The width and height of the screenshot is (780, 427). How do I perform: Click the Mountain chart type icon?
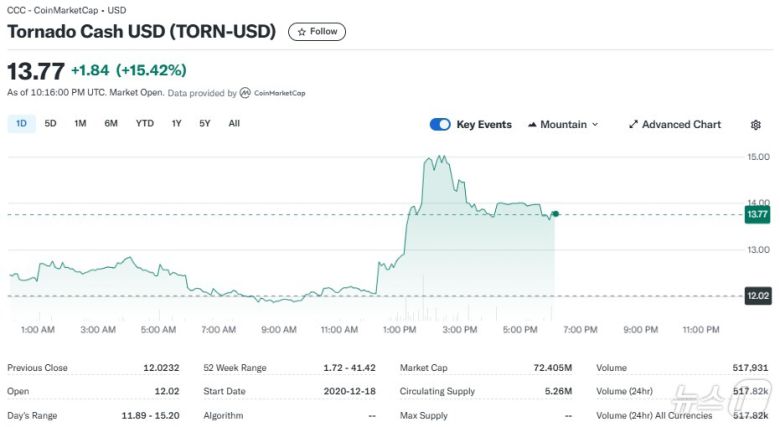[531, 125]
